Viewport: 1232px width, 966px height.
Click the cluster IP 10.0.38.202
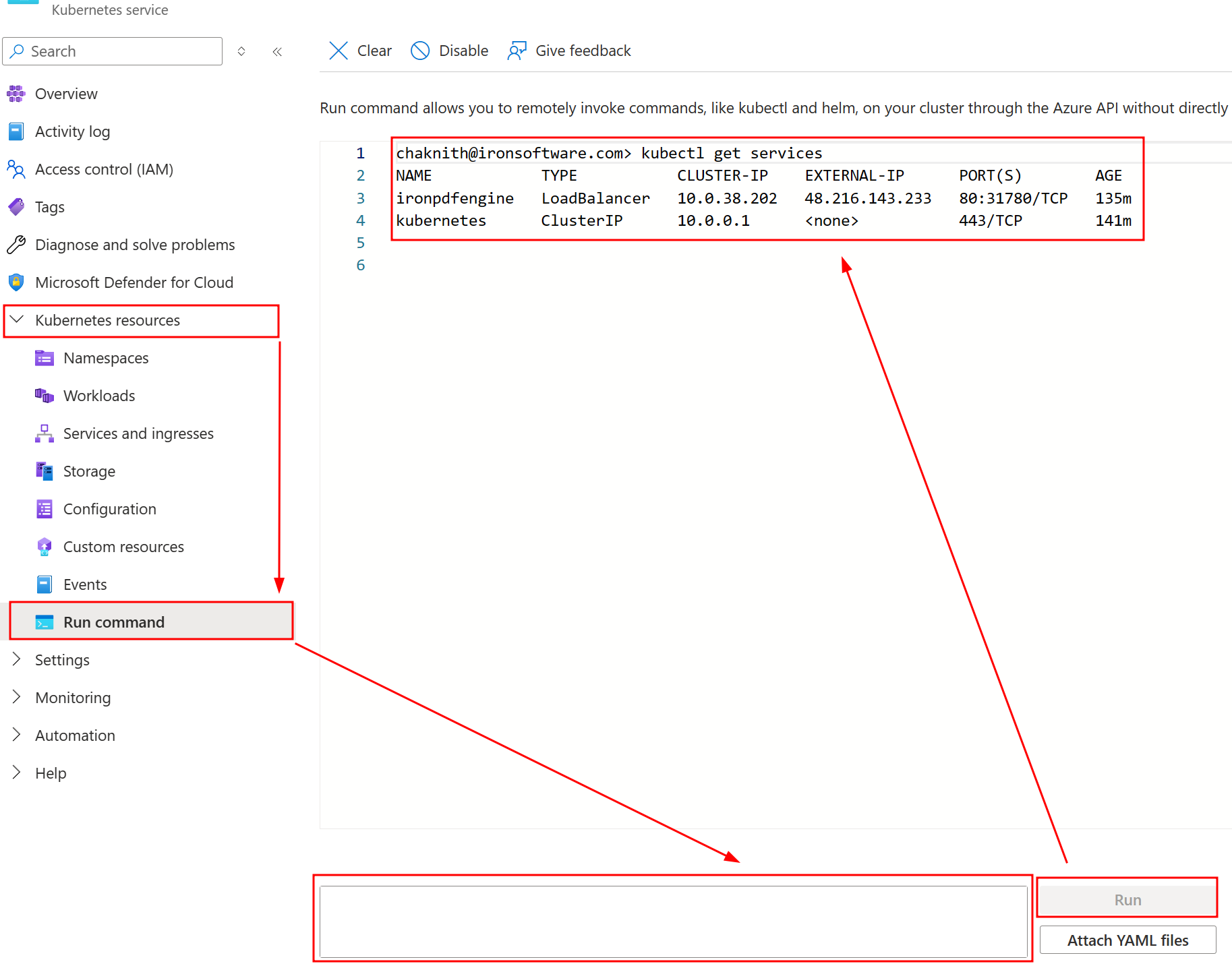(727, 198)
